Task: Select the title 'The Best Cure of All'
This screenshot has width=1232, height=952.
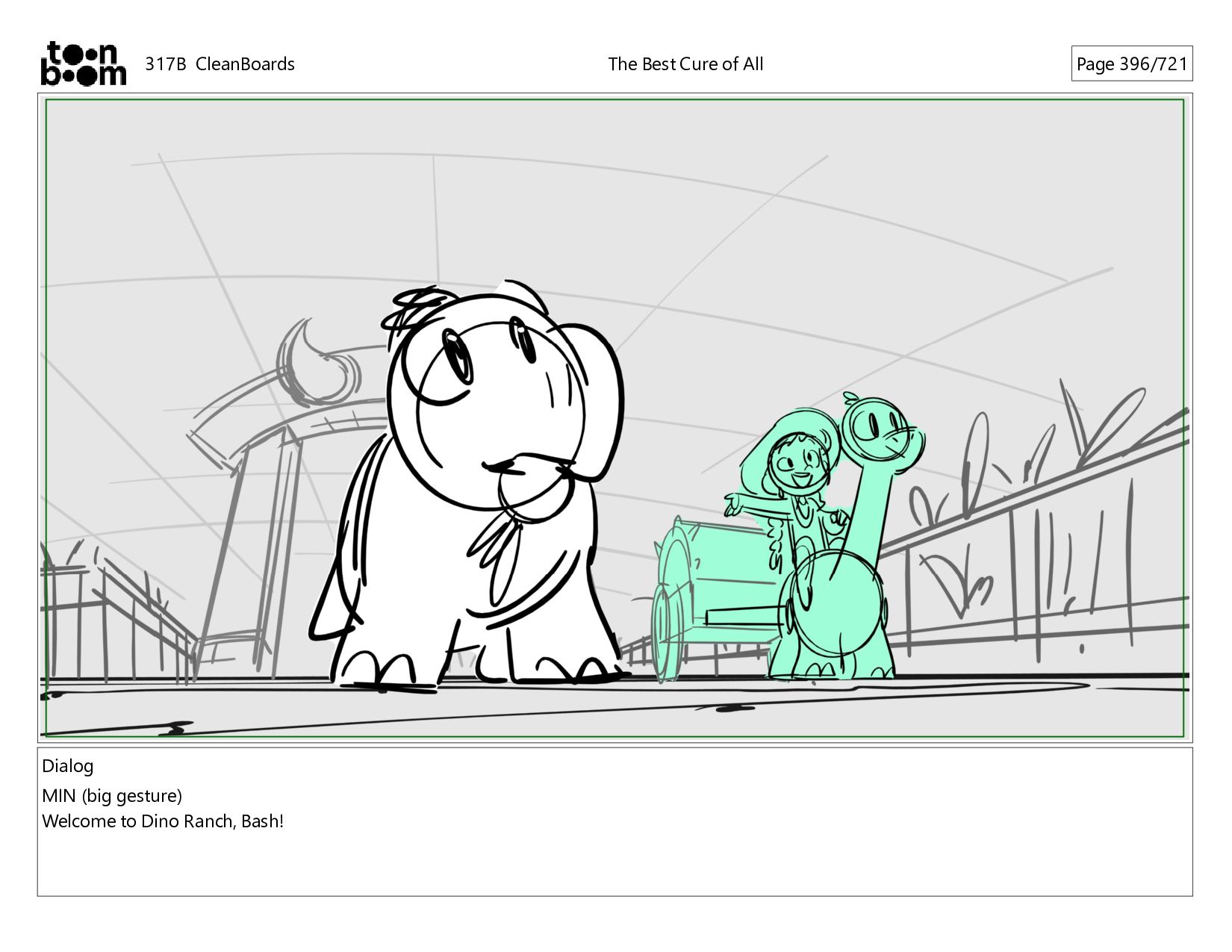Action: coord(685,64)
